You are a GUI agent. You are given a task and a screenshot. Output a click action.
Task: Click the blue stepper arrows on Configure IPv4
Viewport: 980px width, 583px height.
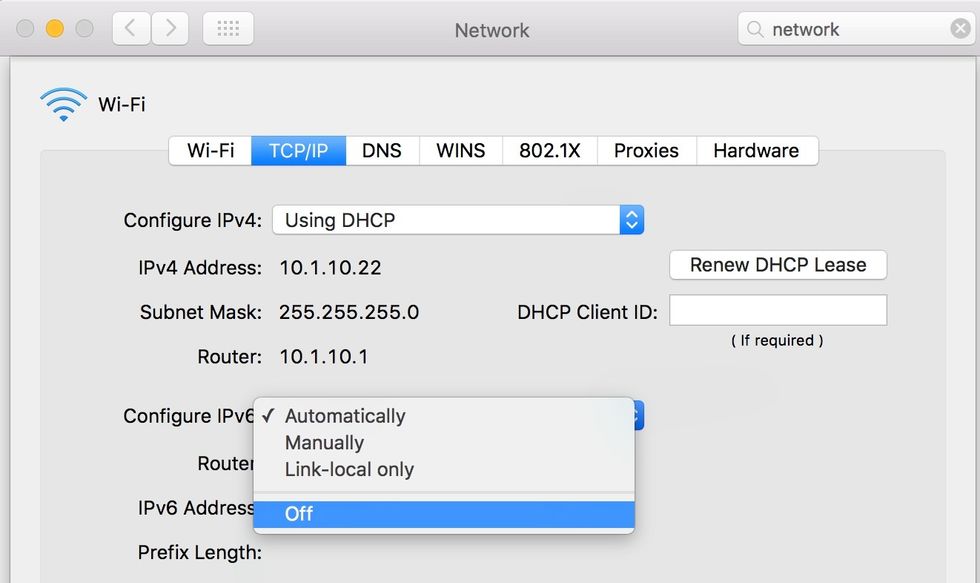tap(631, 219)
